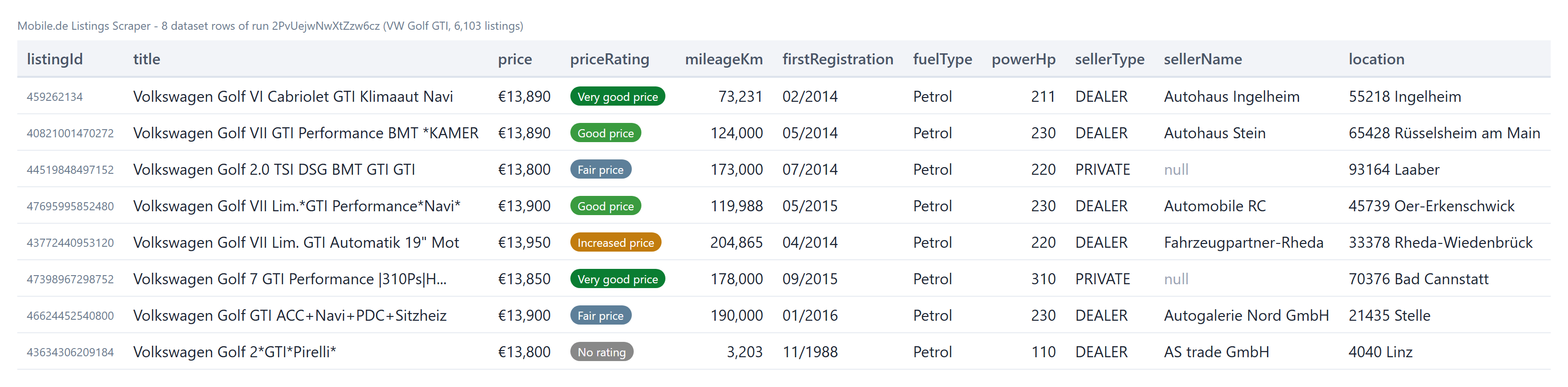1568x387 pixels.
Task: Click title 'Volkswagen Golf 2*GTI*Pirelli*'
Action: click(x=234, y=352)
